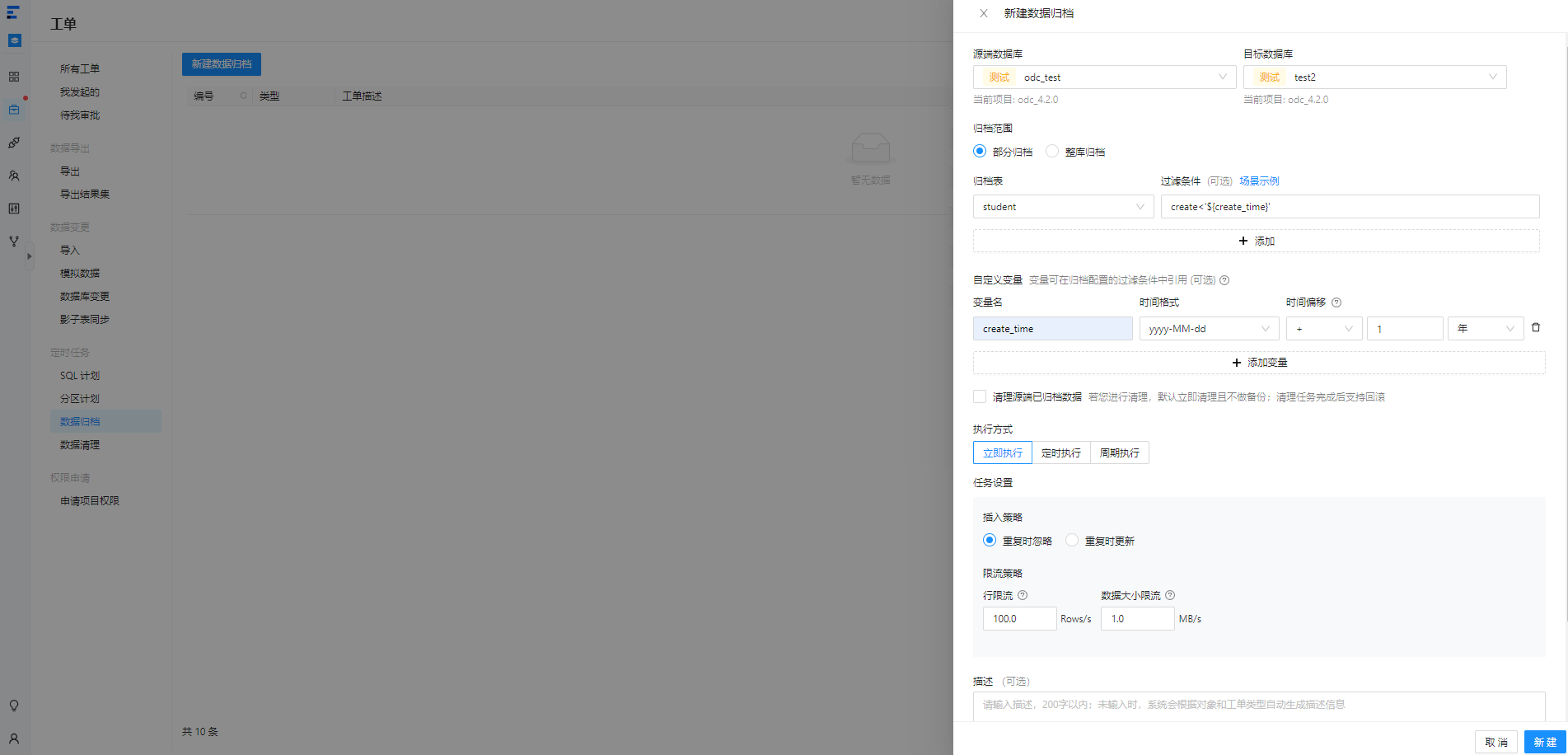Select 部分归档 radio button
Image resolution: width=1568 pixels, height=755 pixels.
pyautogui.click(x=980, y=152)
